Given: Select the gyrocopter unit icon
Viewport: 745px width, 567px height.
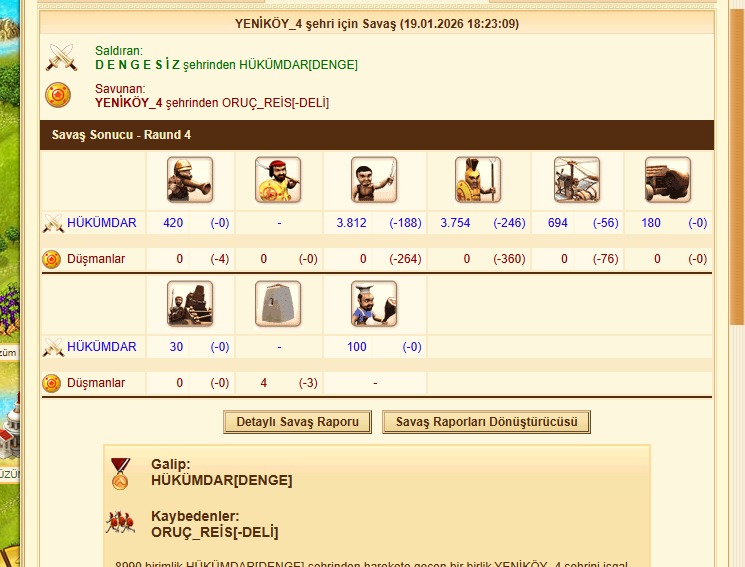Looking at the screenshot, I should [577, 180].
